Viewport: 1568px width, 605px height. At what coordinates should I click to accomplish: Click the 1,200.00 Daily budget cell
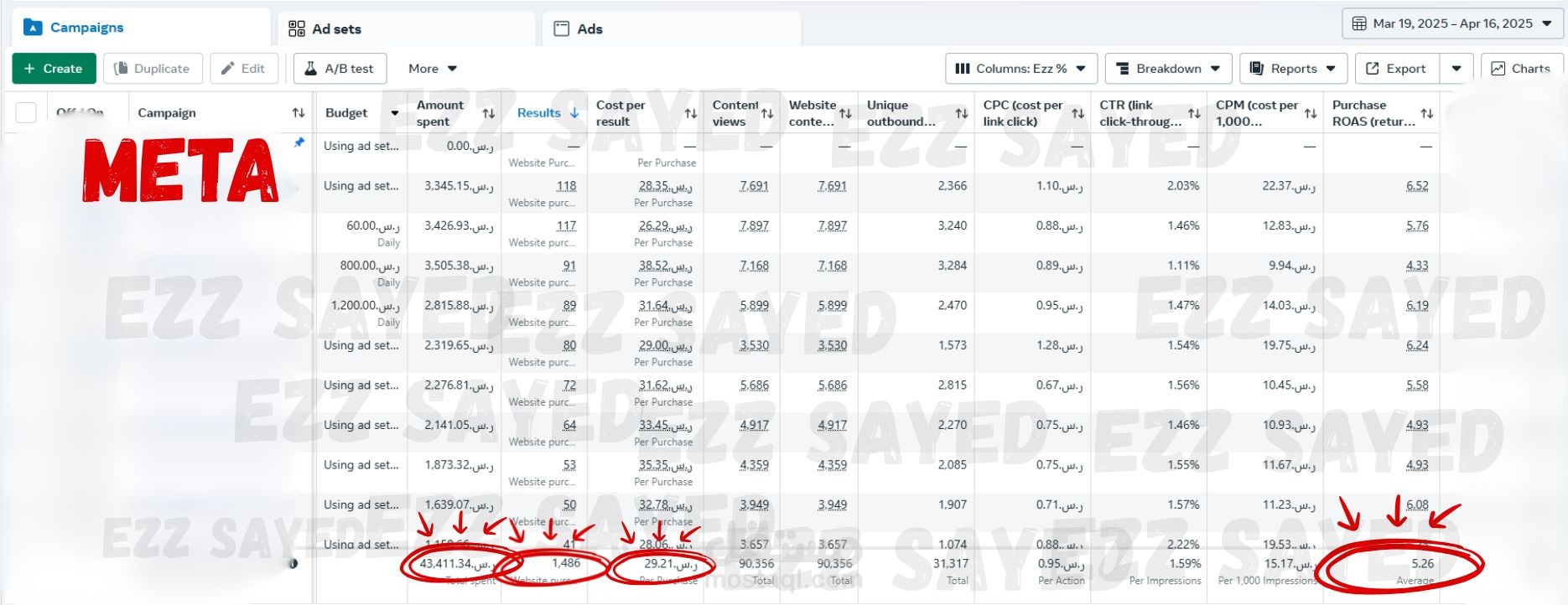click(x=366, y=313)
